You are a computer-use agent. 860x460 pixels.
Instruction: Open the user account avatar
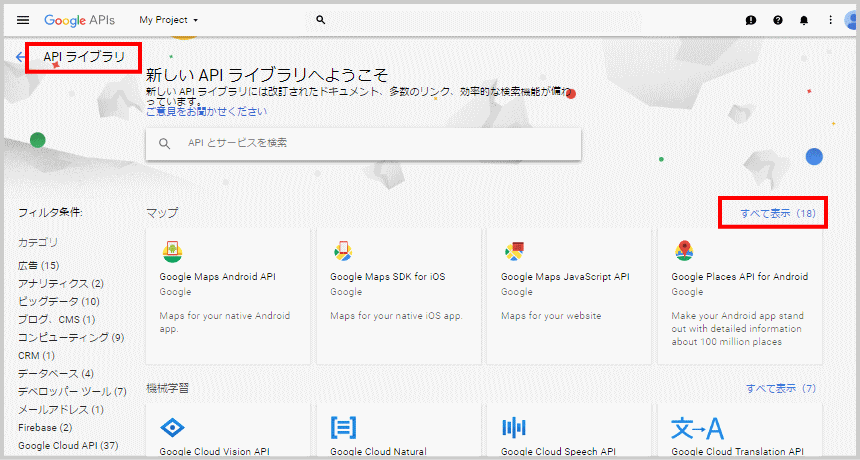pos(852,20)
